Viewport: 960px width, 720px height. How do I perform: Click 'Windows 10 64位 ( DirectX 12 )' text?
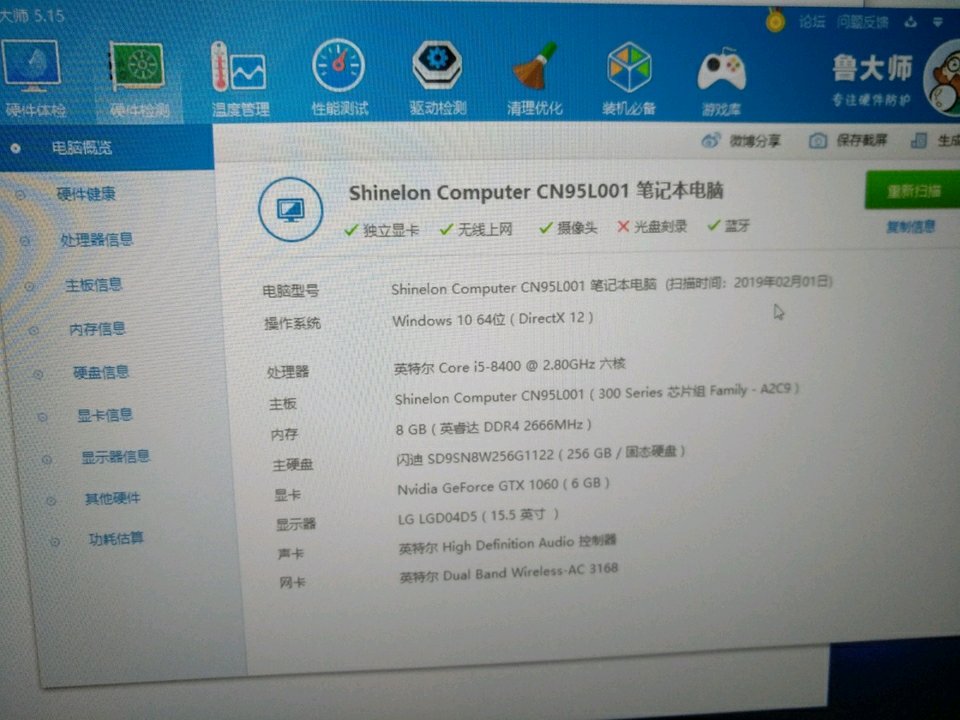click(x=492, y=319)
